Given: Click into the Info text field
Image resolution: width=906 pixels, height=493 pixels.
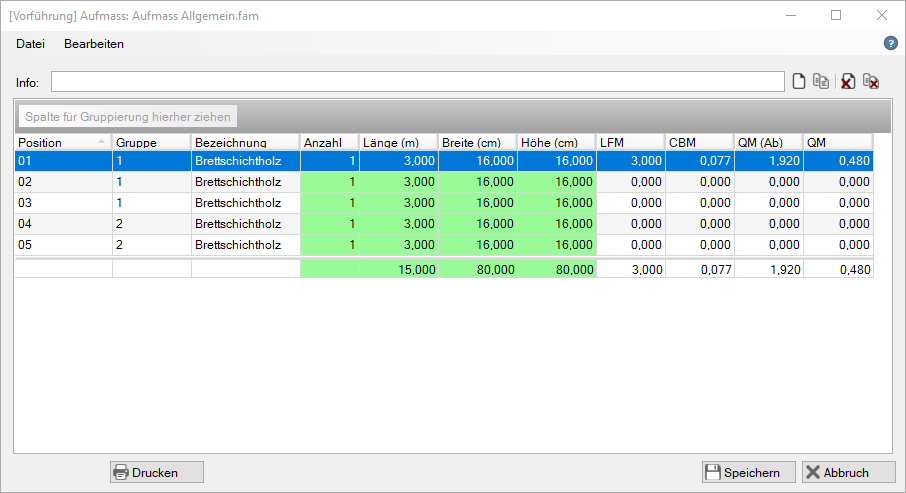Looking at the screenshot, I should coord(417,82).
